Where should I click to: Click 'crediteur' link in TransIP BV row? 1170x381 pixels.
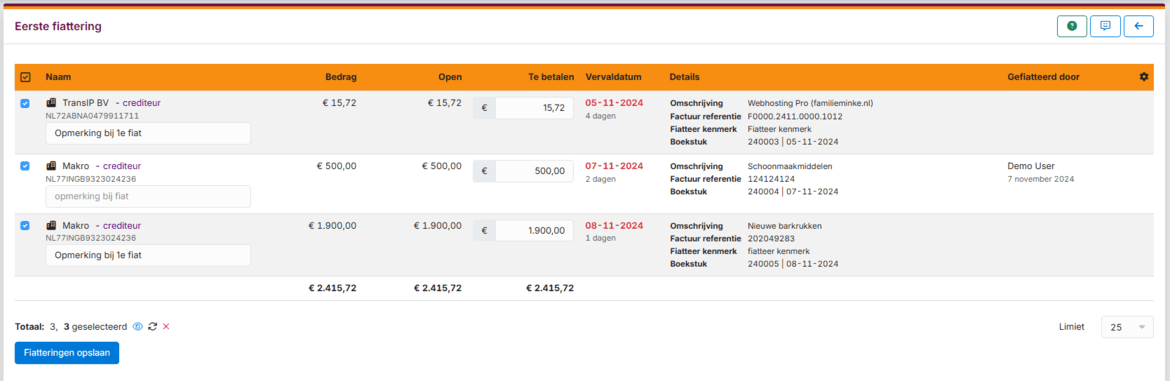[141, 103]
